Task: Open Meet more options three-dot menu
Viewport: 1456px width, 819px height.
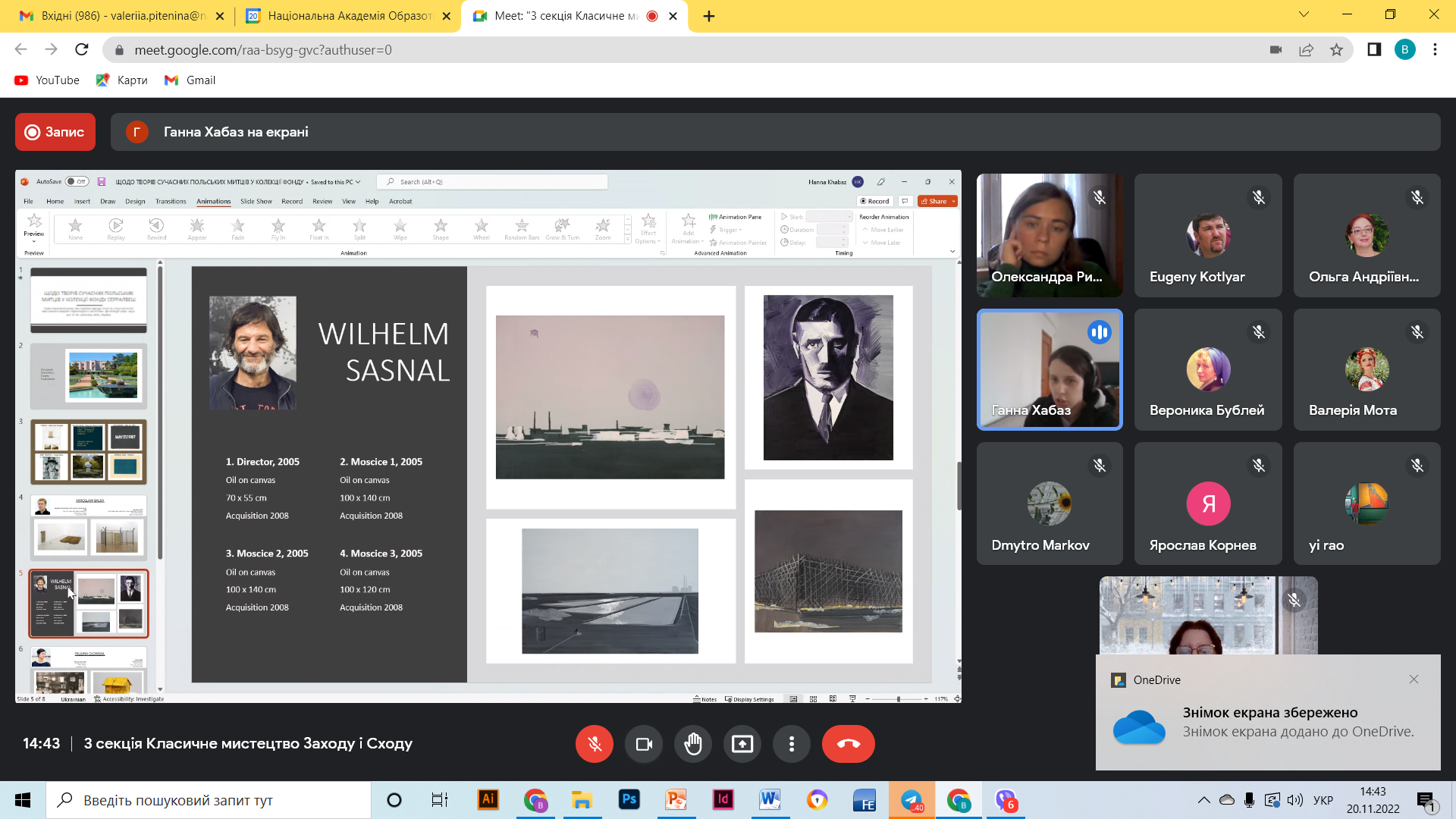Action: (792, 744)
